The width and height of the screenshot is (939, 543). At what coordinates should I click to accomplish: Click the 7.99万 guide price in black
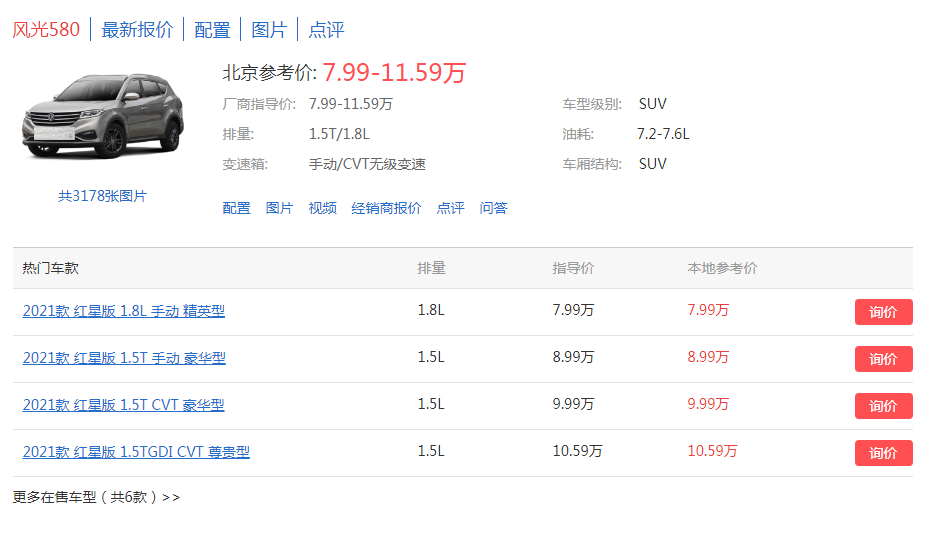tap(573, 310)
